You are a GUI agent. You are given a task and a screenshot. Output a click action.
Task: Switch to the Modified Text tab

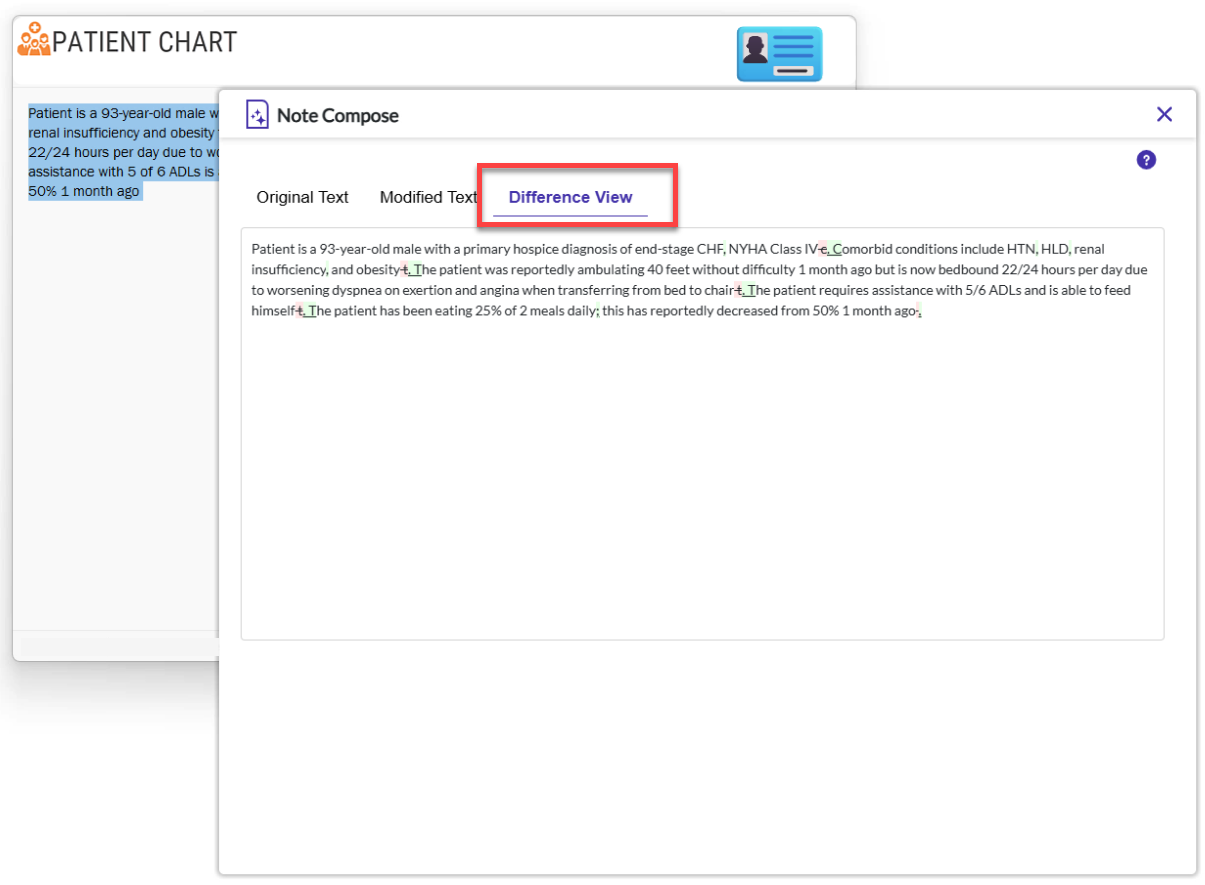[x=428, y=197]
